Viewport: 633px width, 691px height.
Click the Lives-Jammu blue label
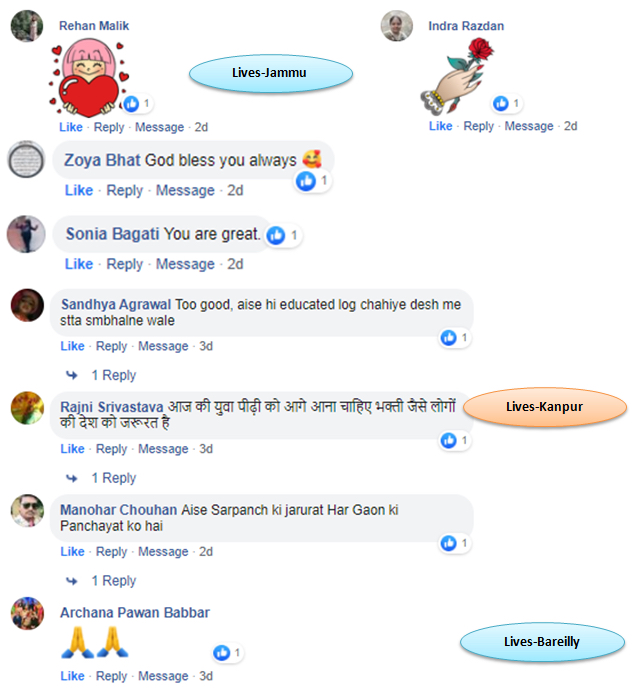click(x=271, y=73)
